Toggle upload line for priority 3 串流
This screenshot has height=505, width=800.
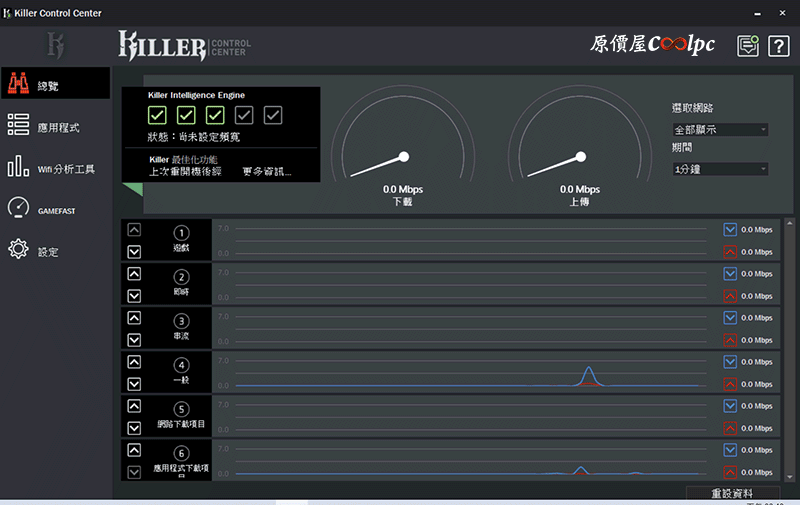click(x=730, y=340)
